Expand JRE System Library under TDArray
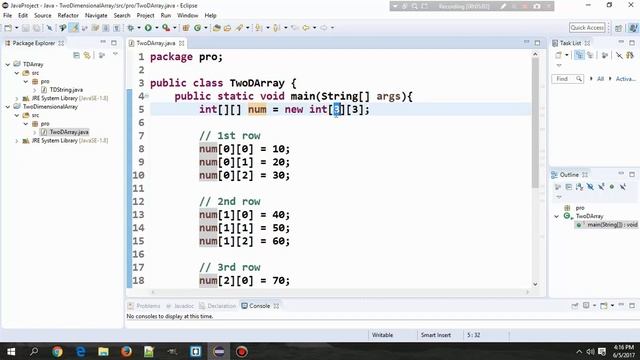This screenshot has width=640, height=360. pos(17,98)
